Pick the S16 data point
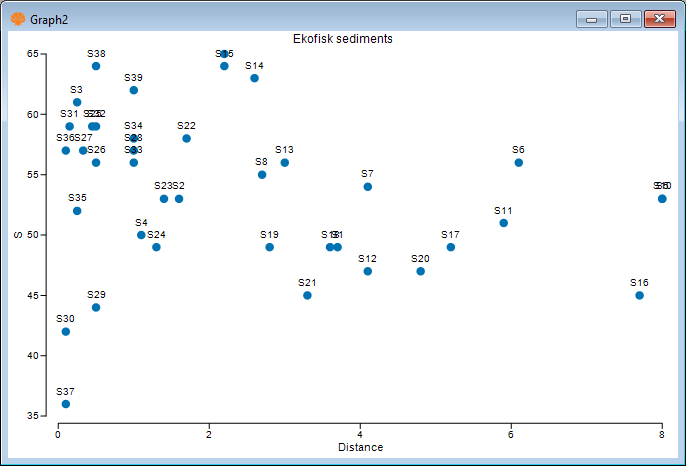686x466 pixels. tap(640, 295)
